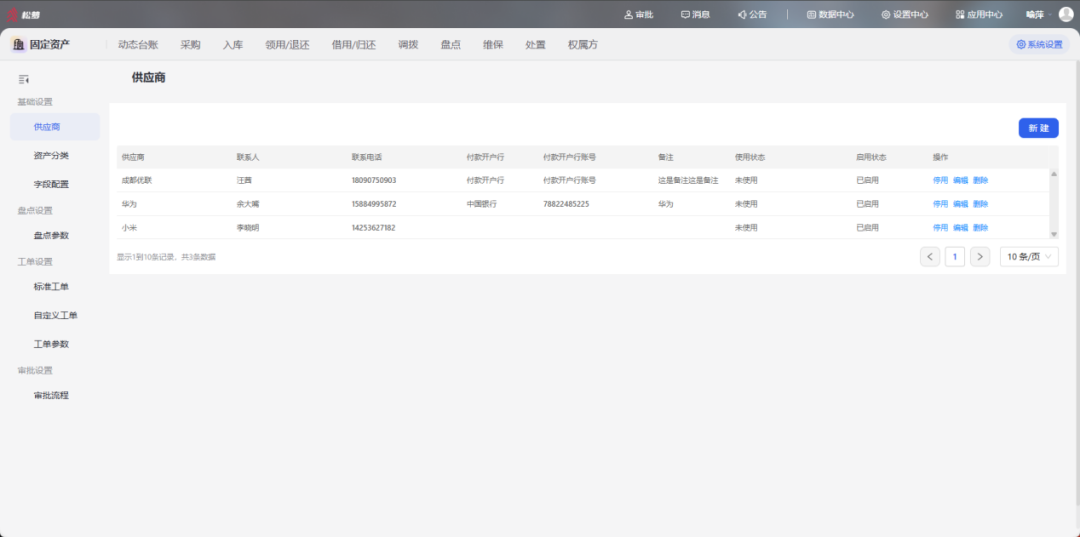Go to previous page arrow in pagination
The image size is (1080, 537).
coord(930,257)
